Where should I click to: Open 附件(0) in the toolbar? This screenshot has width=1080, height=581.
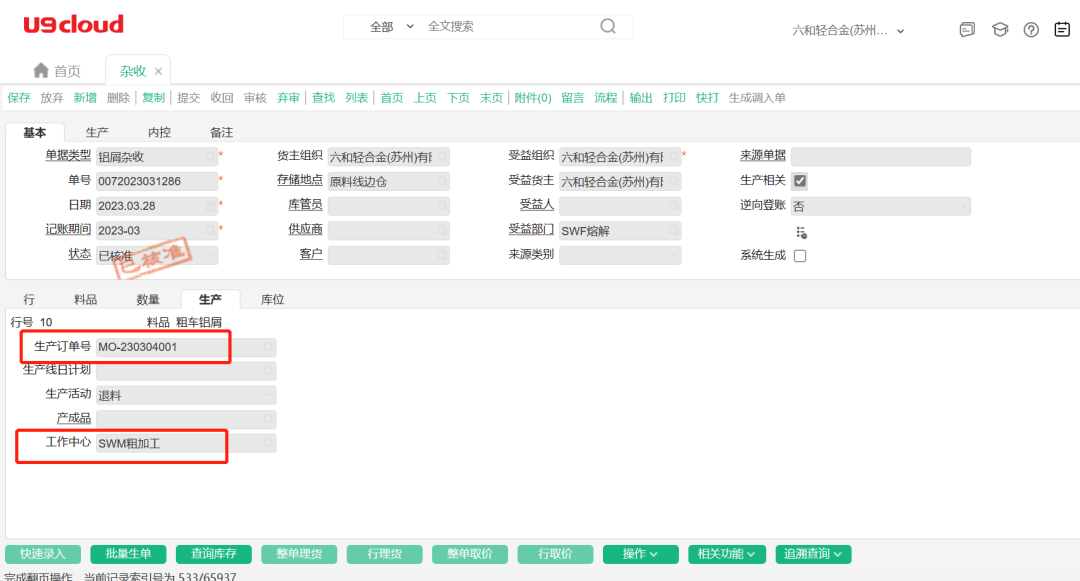(x=533, y=98)
